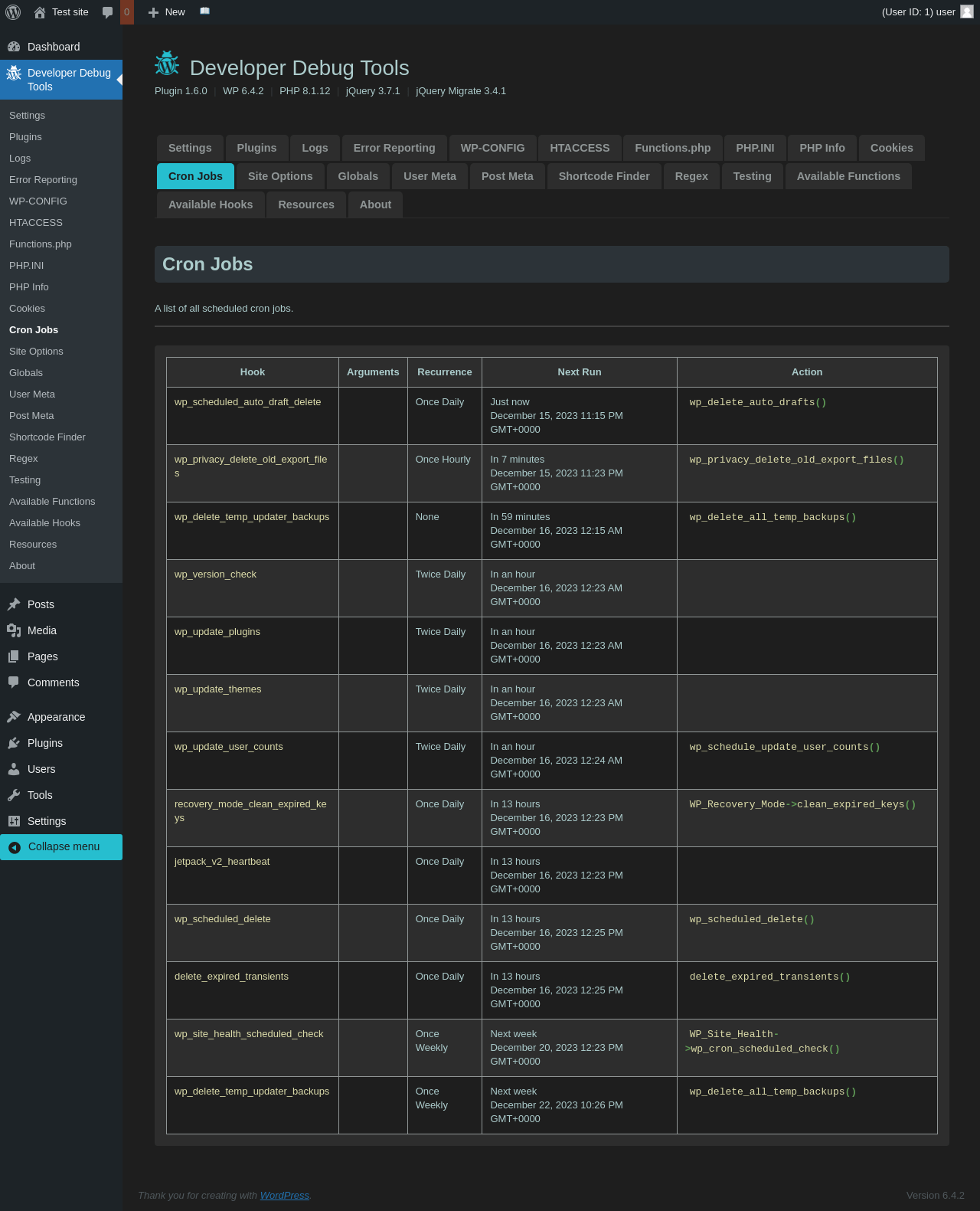Click the Dashboard gauge icon in sidebar

point(14,47)
